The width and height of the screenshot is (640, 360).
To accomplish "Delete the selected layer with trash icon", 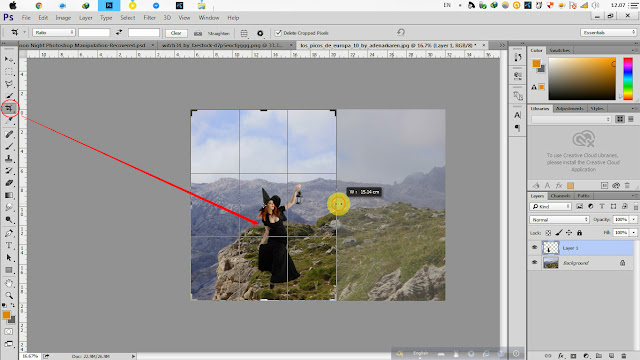I will pyautogui.click(x=624, y=356).
